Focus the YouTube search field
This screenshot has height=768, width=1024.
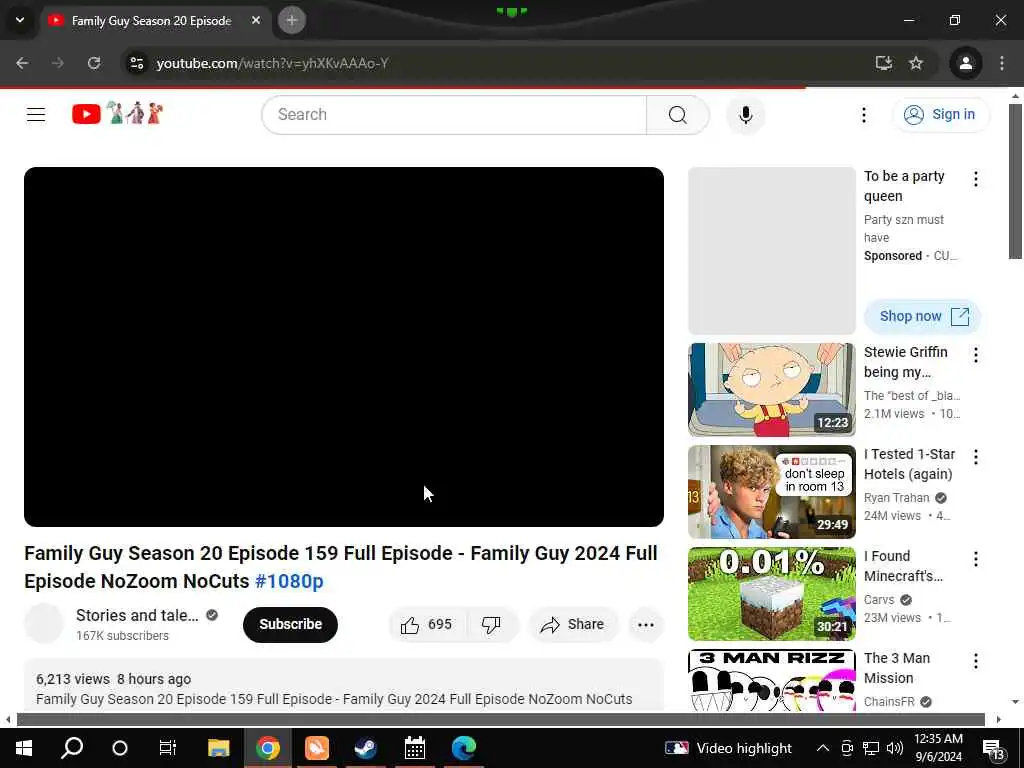pyautogui.click(x=454, y=115)
